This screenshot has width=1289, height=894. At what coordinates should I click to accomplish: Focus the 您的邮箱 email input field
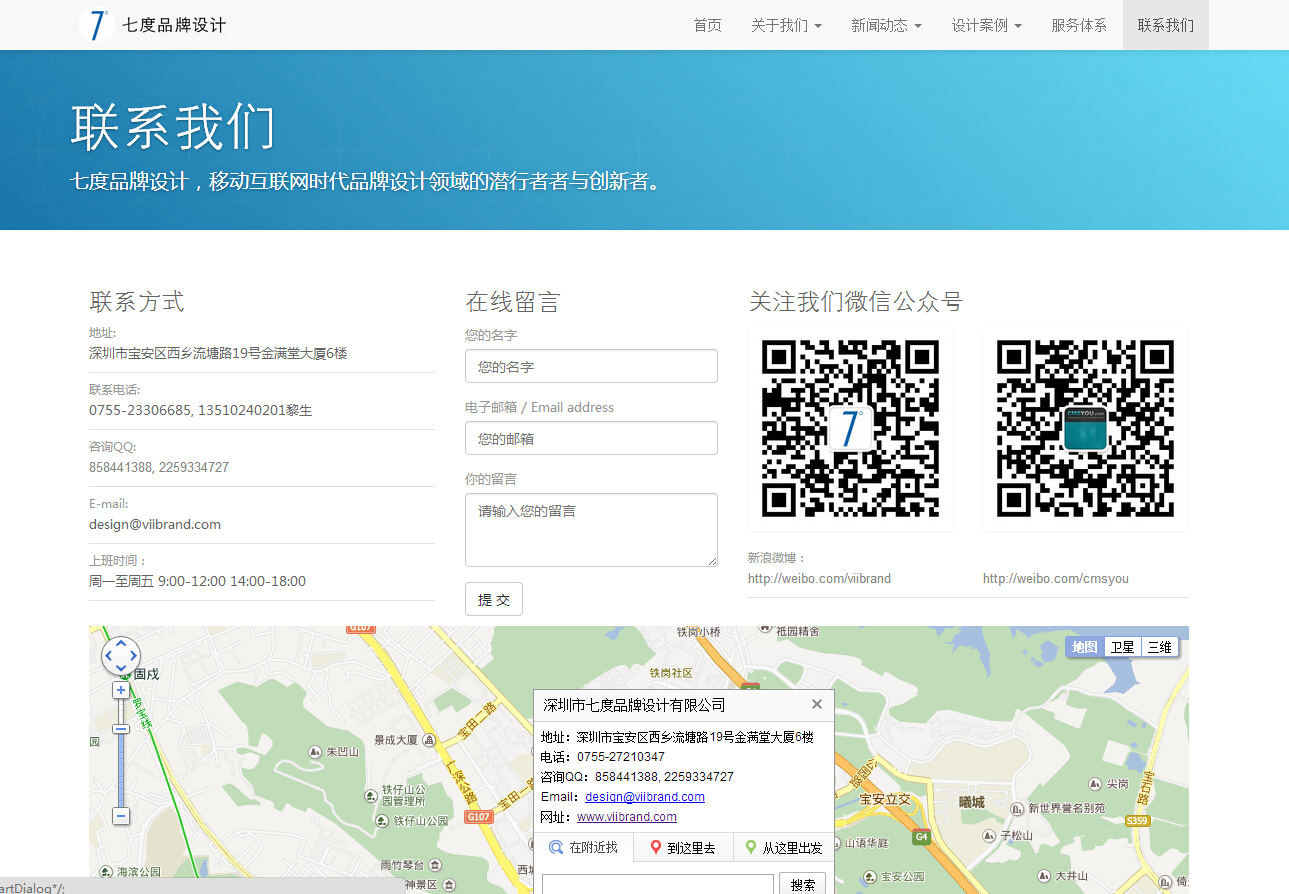[591, 438]
